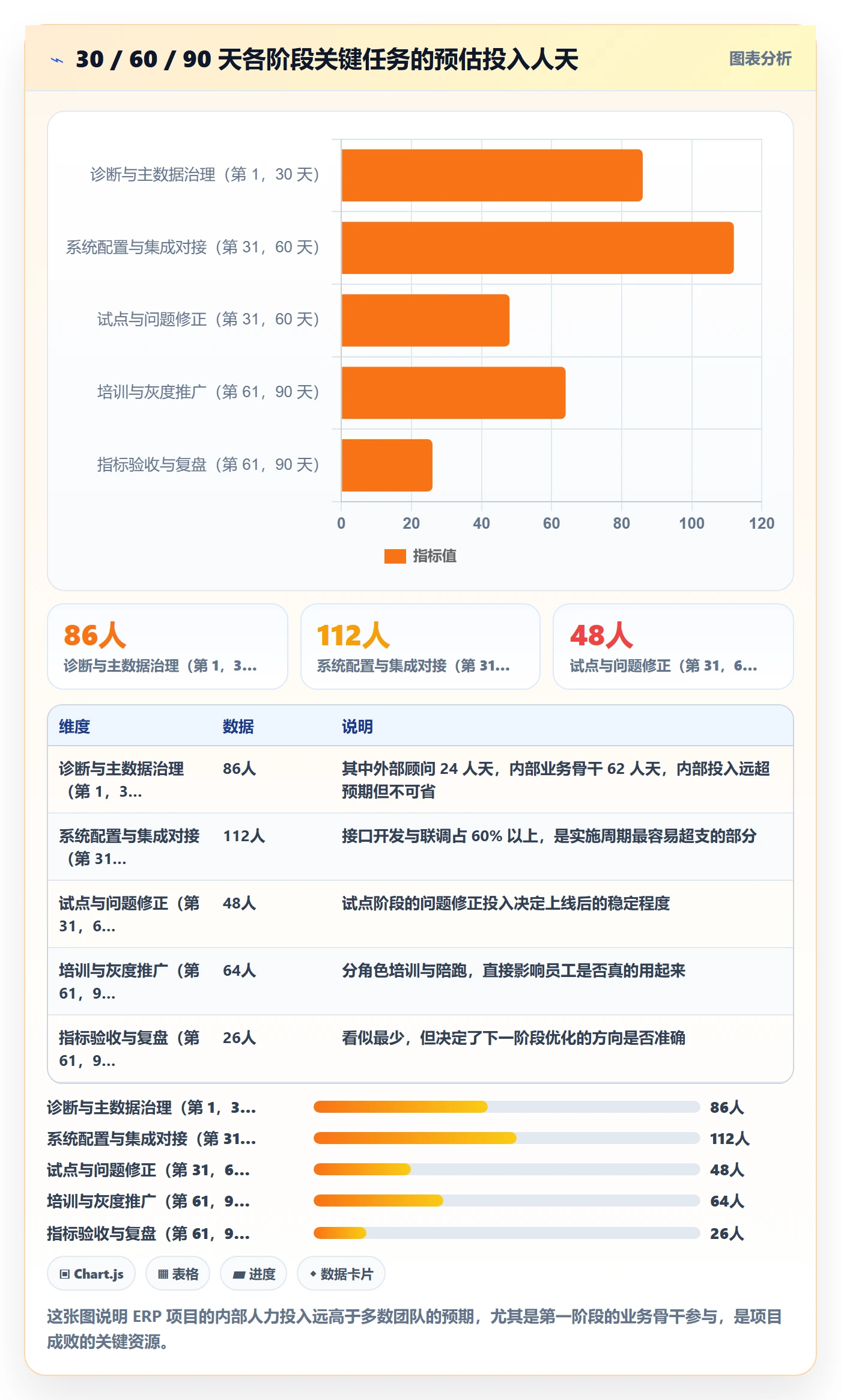
Task: Click the 指标值 legend label
Action: tap(434, 556)
